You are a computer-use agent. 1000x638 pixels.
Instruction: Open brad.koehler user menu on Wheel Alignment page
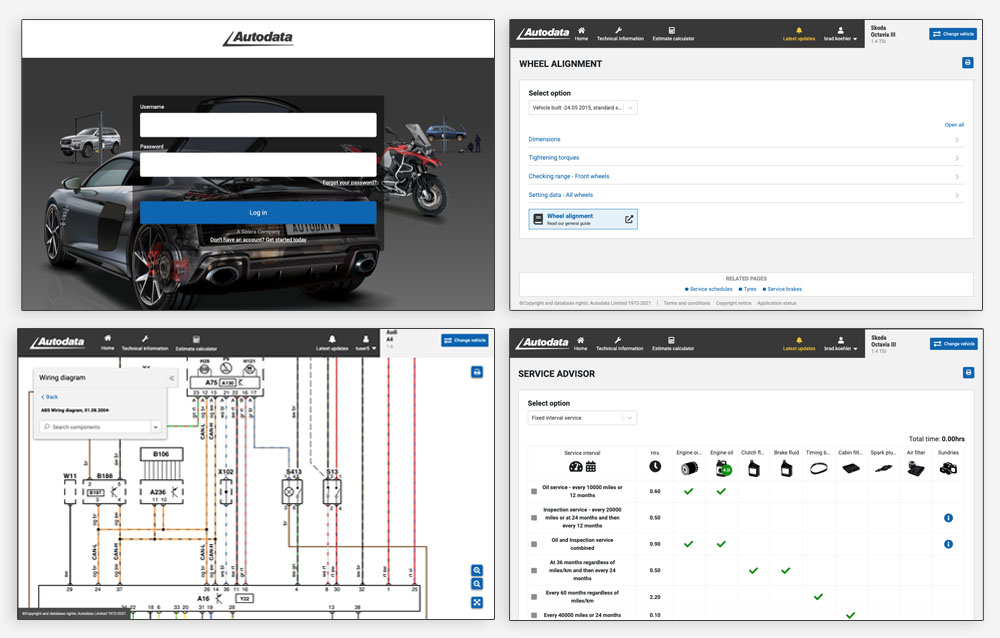pyautogui.click(x=840, y=34)
